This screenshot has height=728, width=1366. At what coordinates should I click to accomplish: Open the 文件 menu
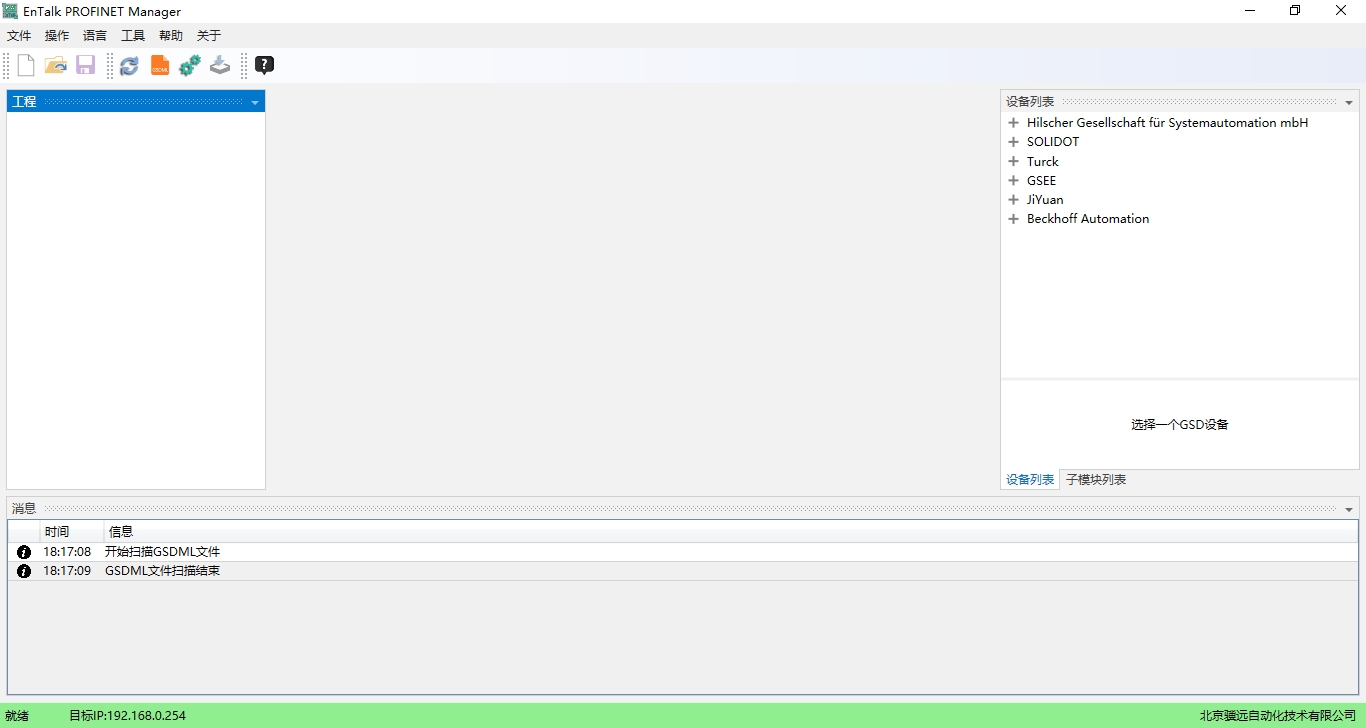(x=19, y=36)
